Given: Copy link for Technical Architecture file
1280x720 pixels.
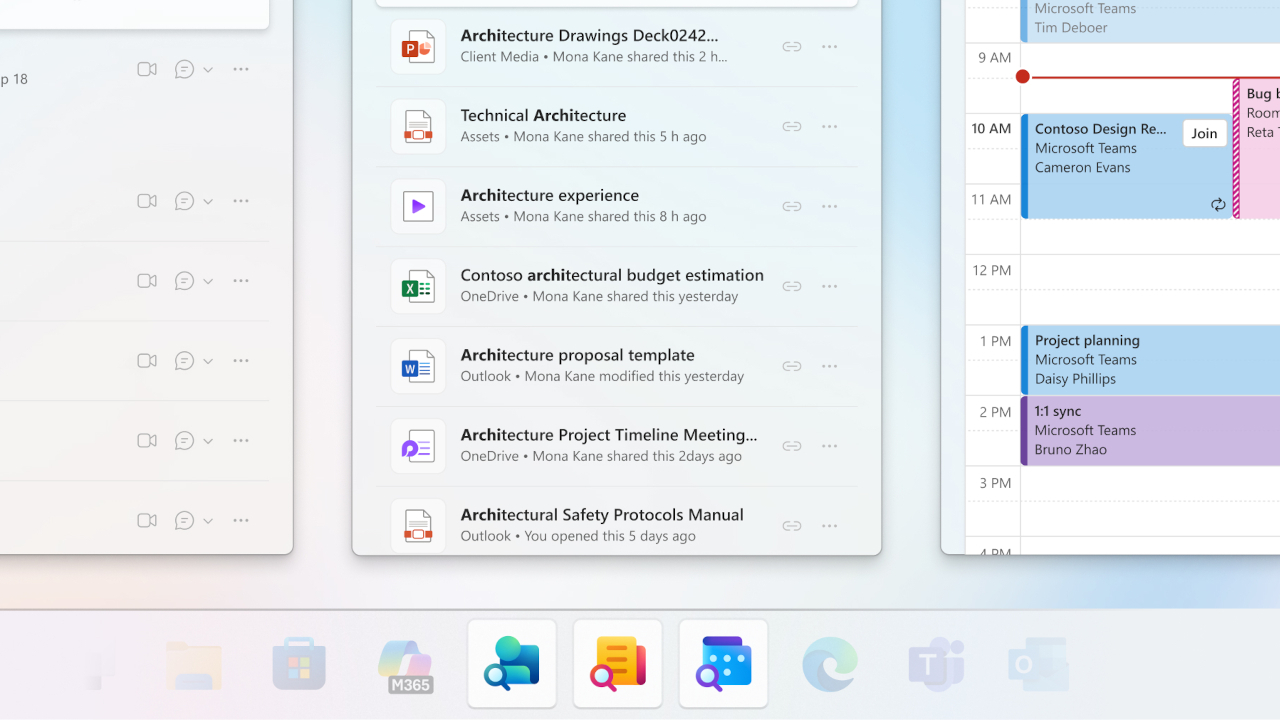Looking at the screenshot, I should click(791, 127).
